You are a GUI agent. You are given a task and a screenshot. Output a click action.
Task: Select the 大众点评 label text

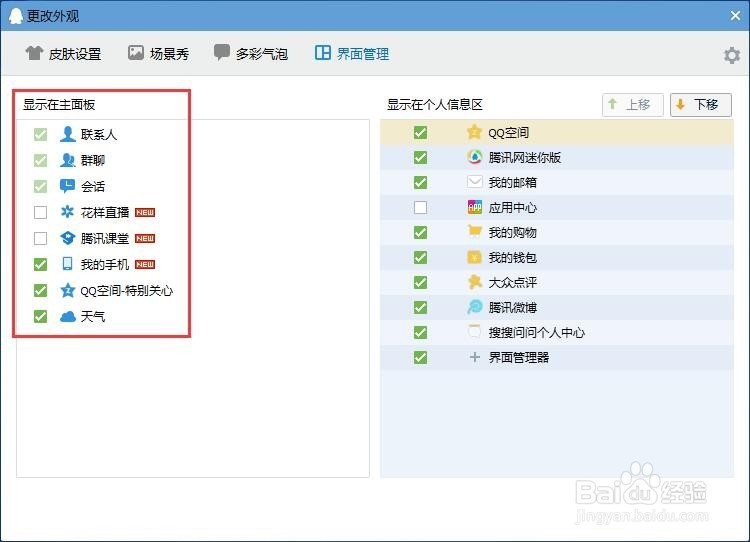pos(513,282)
